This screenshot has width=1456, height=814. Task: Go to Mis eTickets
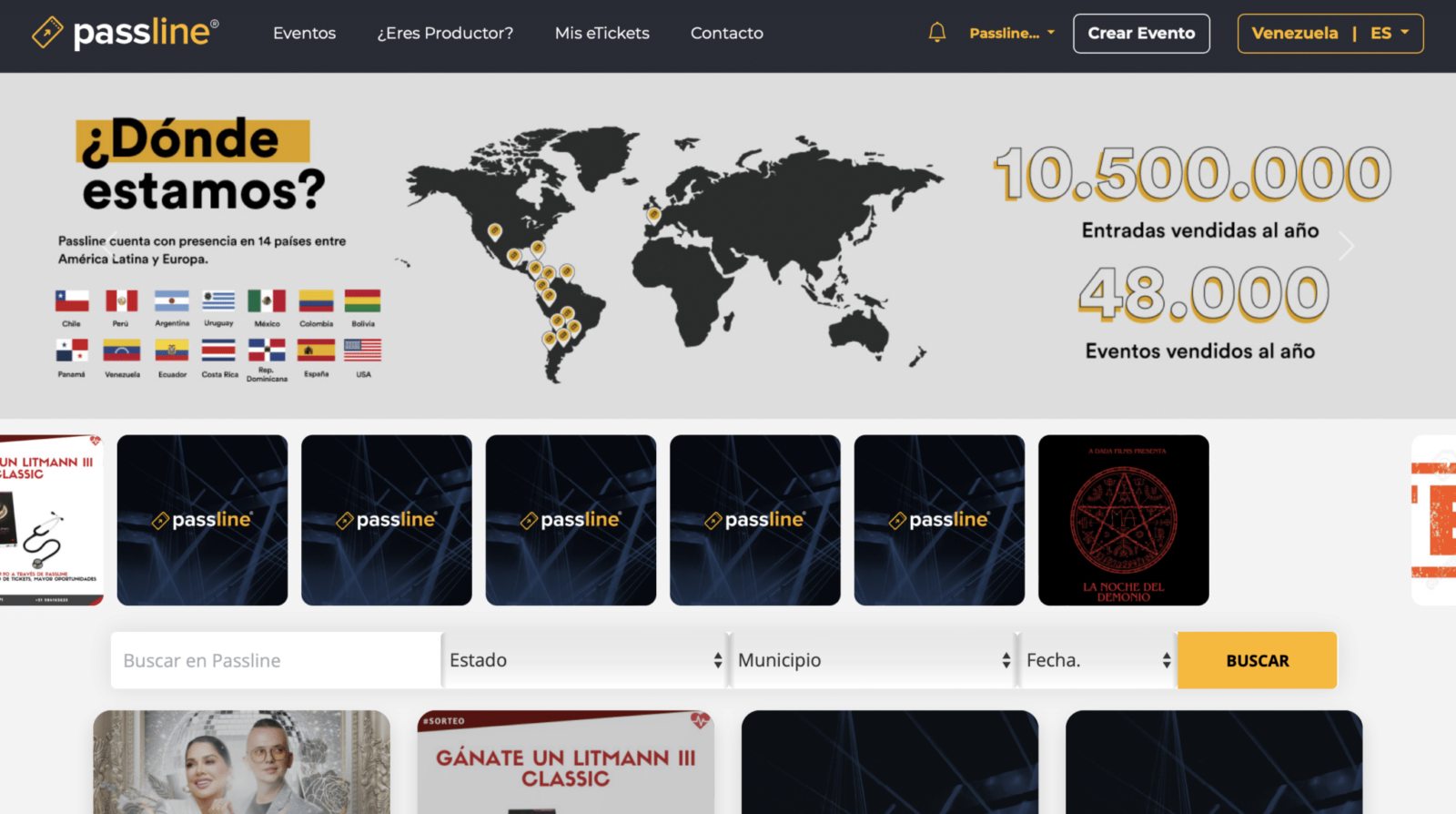602,33
